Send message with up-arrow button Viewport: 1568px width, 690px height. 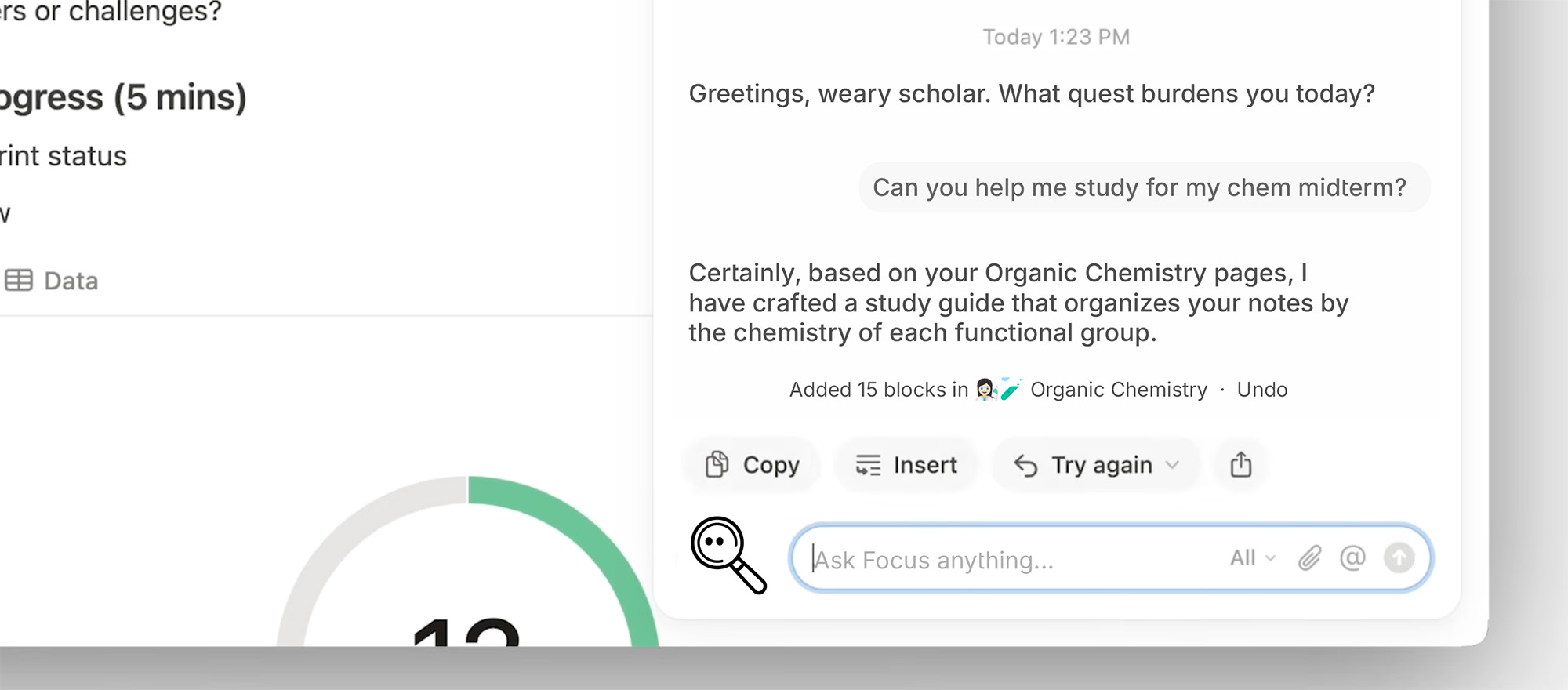pyautogui.click(x=1399, y=558)
